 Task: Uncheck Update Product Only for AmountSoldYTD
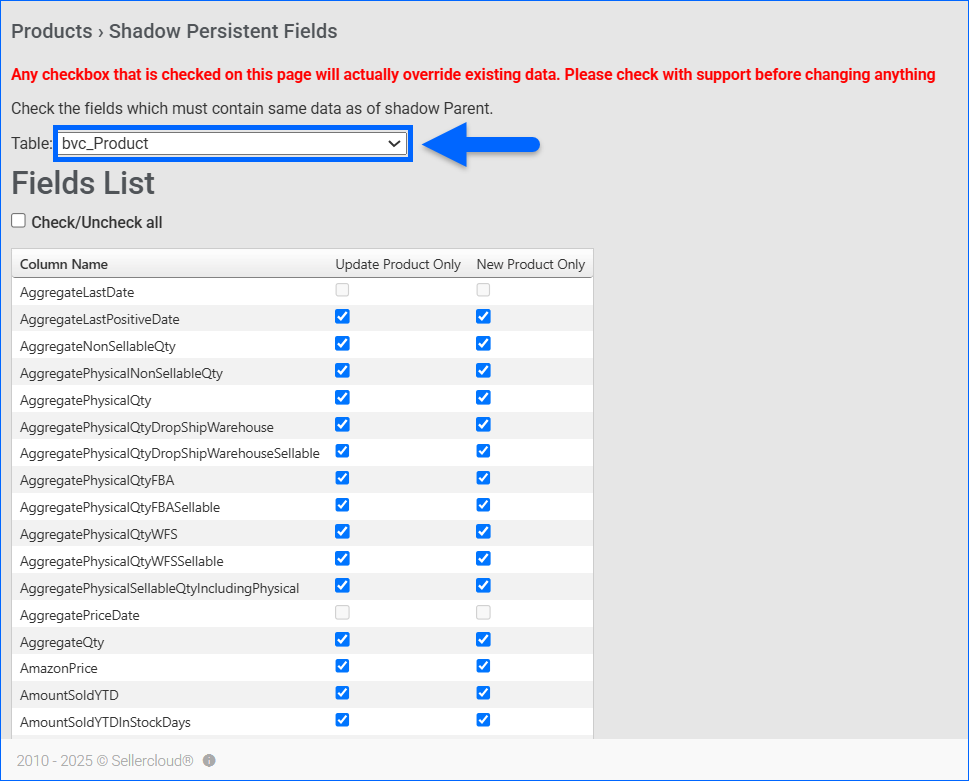tap(343, 693)
